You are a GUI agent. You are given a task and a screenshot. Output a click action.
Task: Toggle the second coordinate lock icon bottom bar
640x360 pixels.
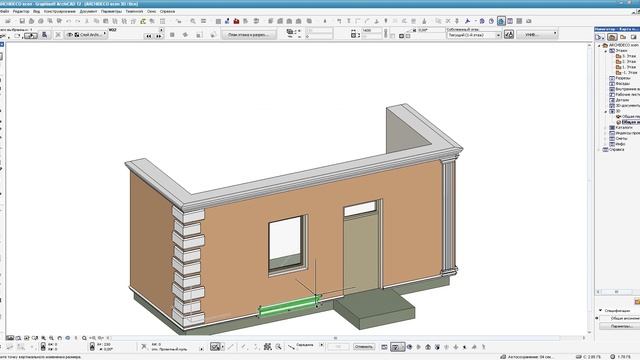click(x=92, y=347)
